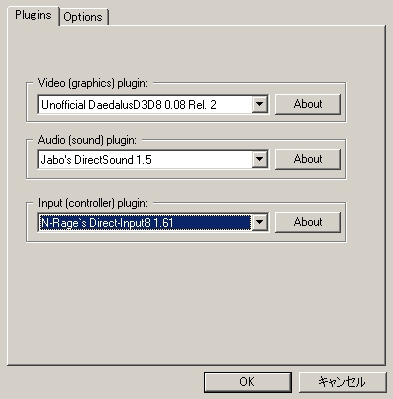Image resolution: width=393 pixels, height=399 pixels.
Task: Expand the Audio plugin dropdown arrow
Action: [x=260, y=159]
